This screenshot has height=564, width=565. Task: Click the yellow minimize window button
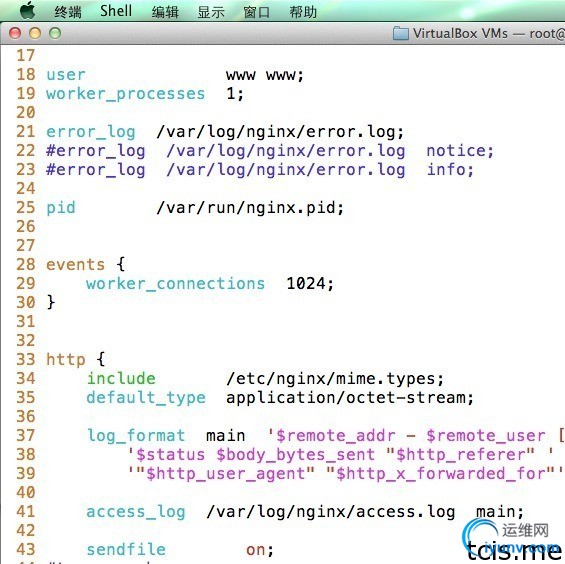35,33
